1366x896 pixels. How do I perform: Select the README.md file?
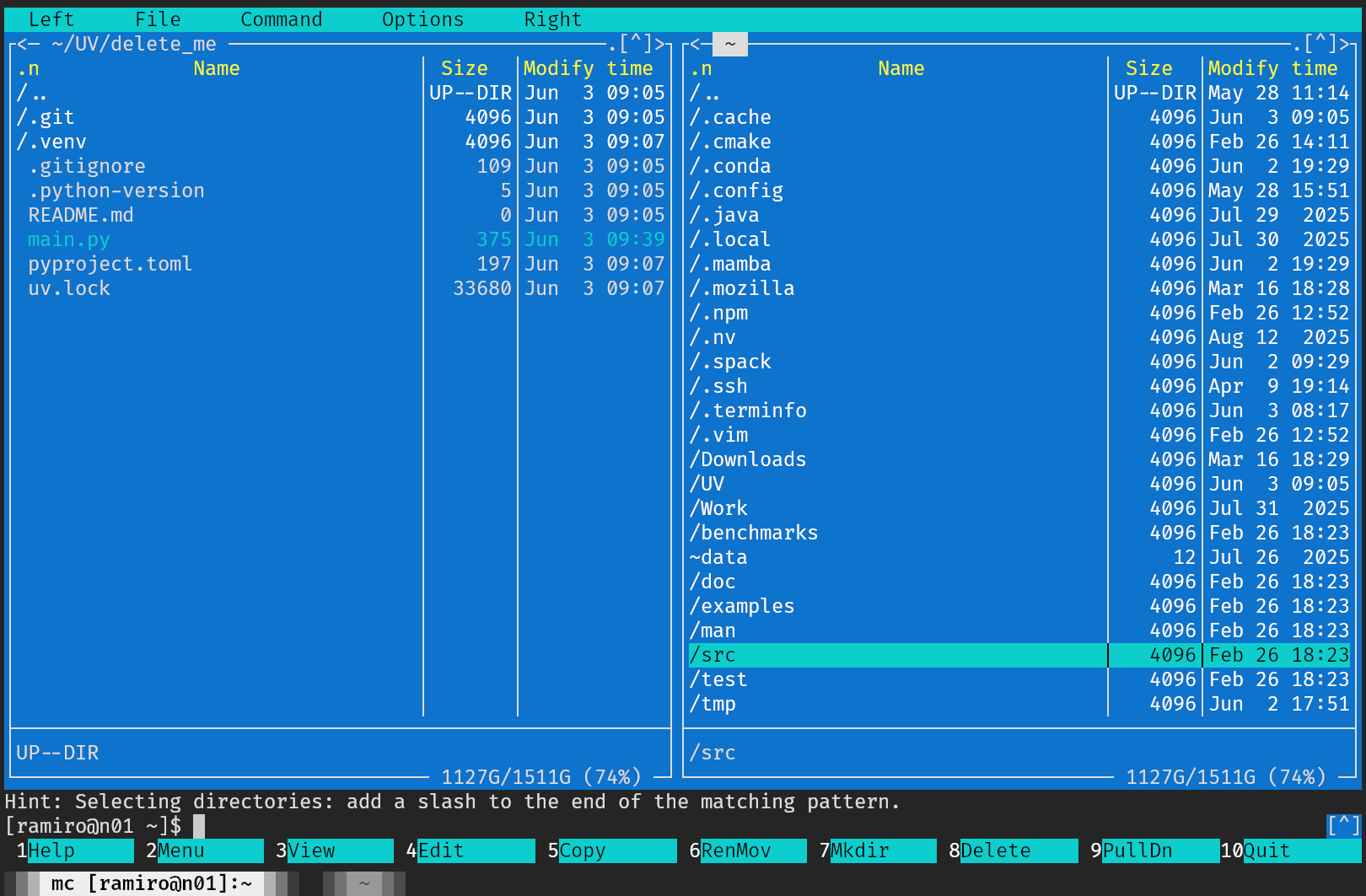coord(341,215)
